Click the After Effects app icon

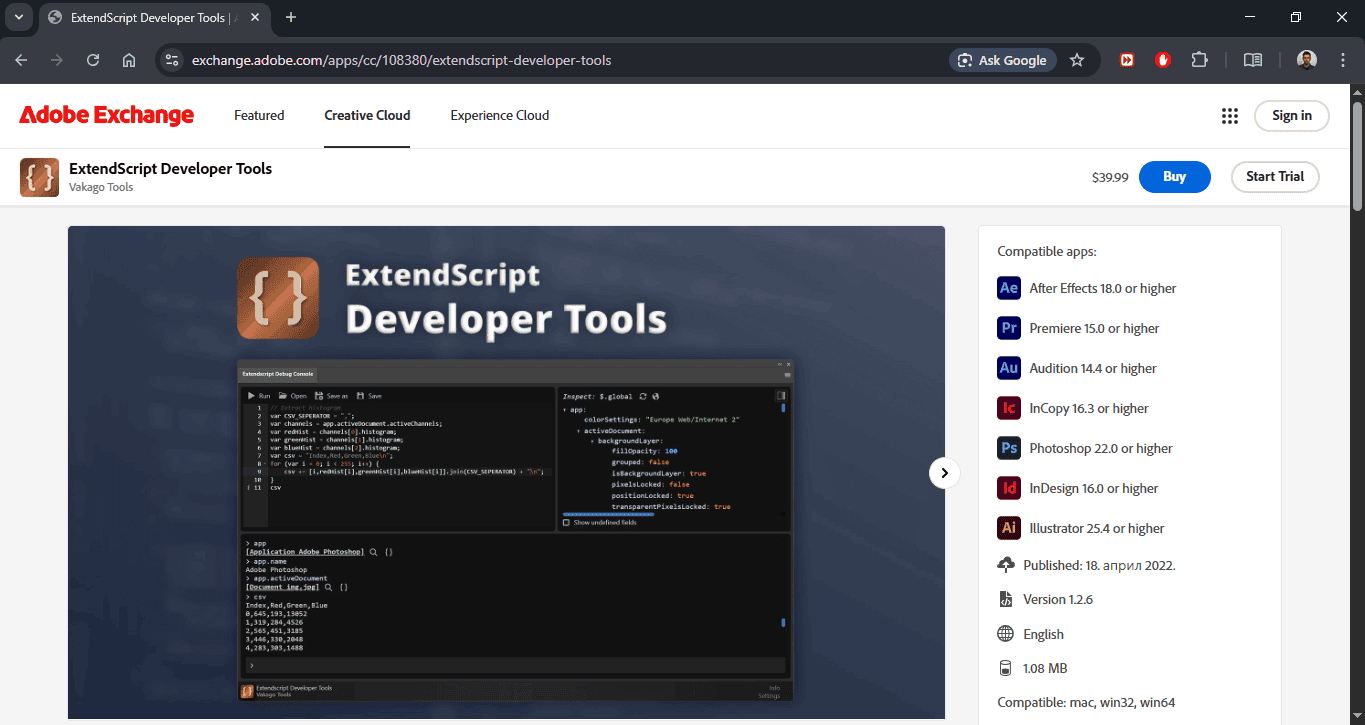[x=1008, y=288]
